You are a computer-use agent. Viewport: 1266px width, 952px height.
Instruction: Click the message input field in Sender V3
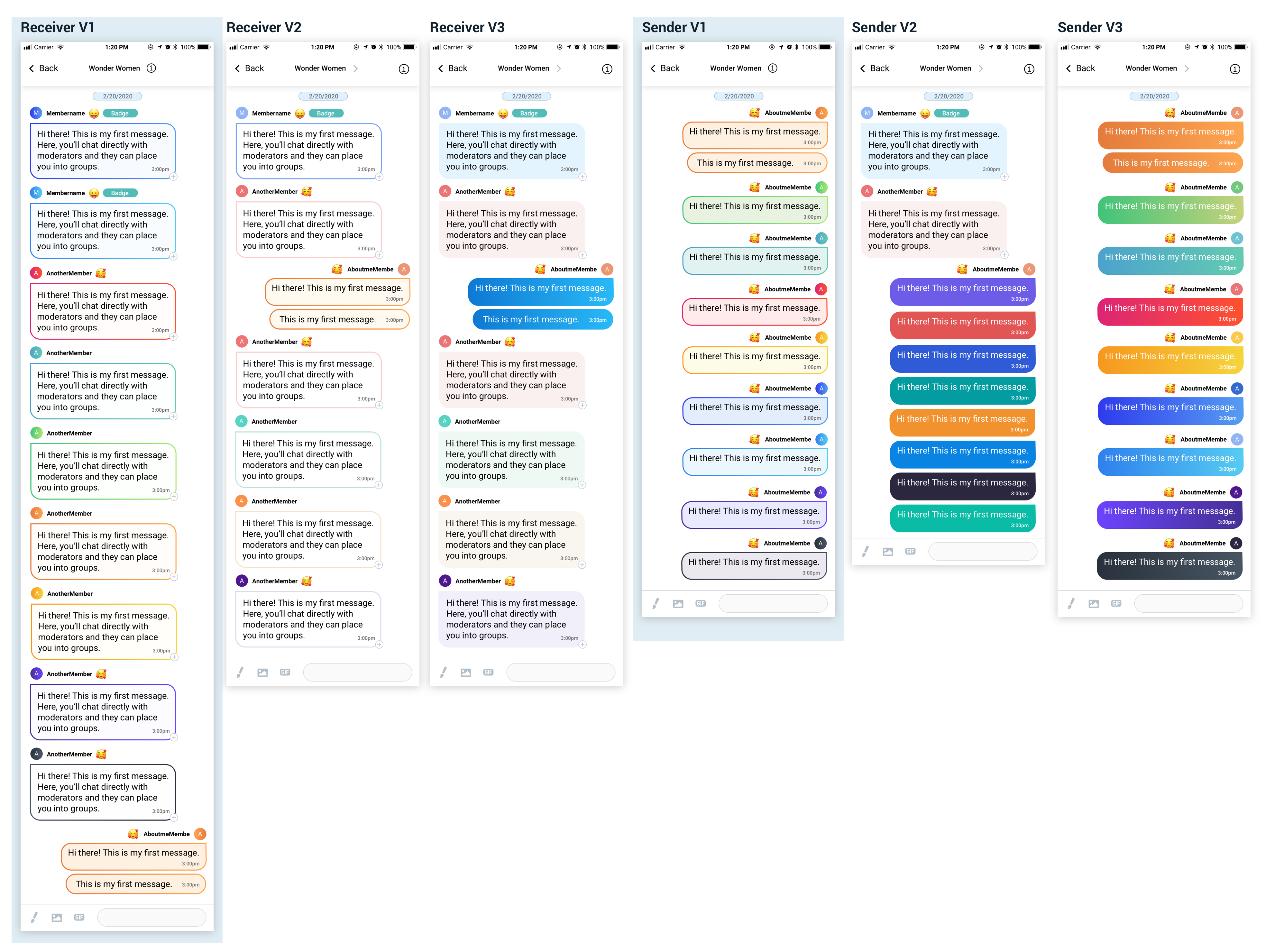tap(1188, 603)
